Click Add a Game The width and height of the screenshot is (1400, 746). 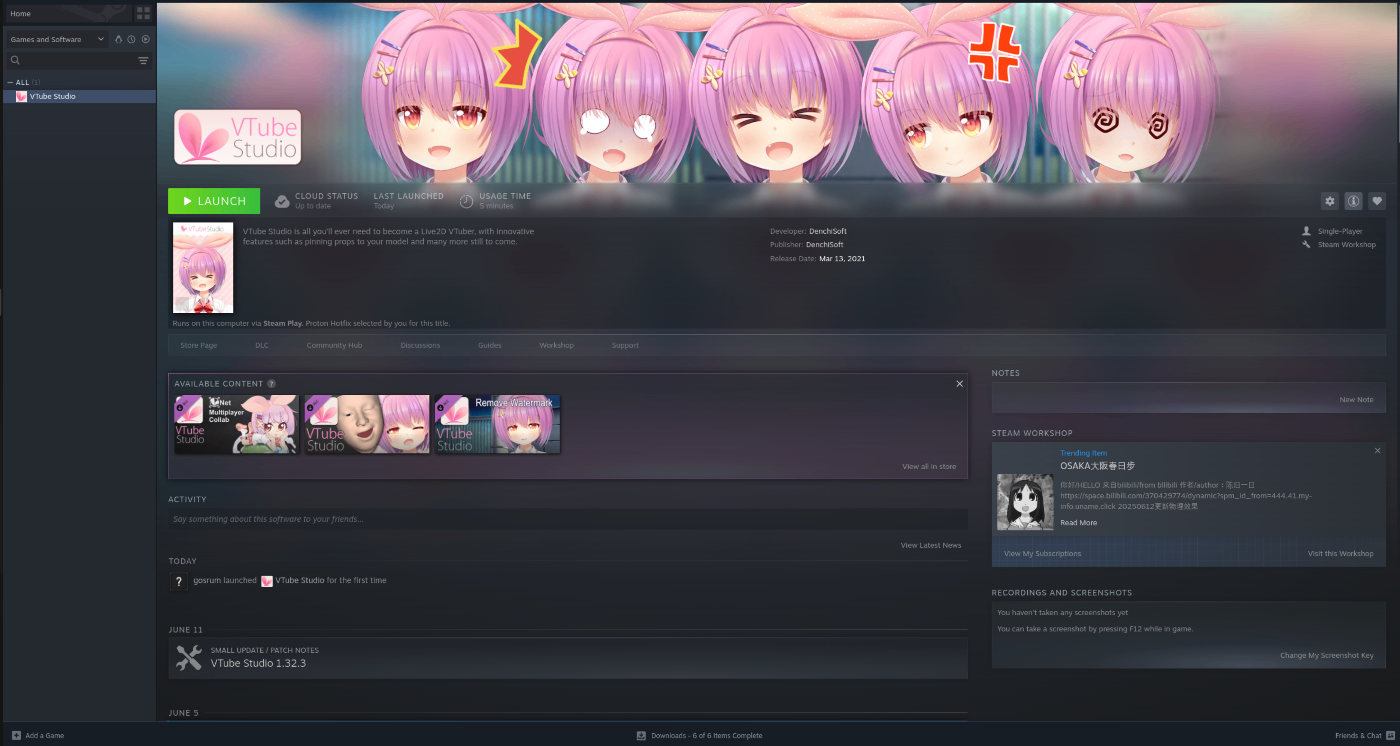click(36, 735)
